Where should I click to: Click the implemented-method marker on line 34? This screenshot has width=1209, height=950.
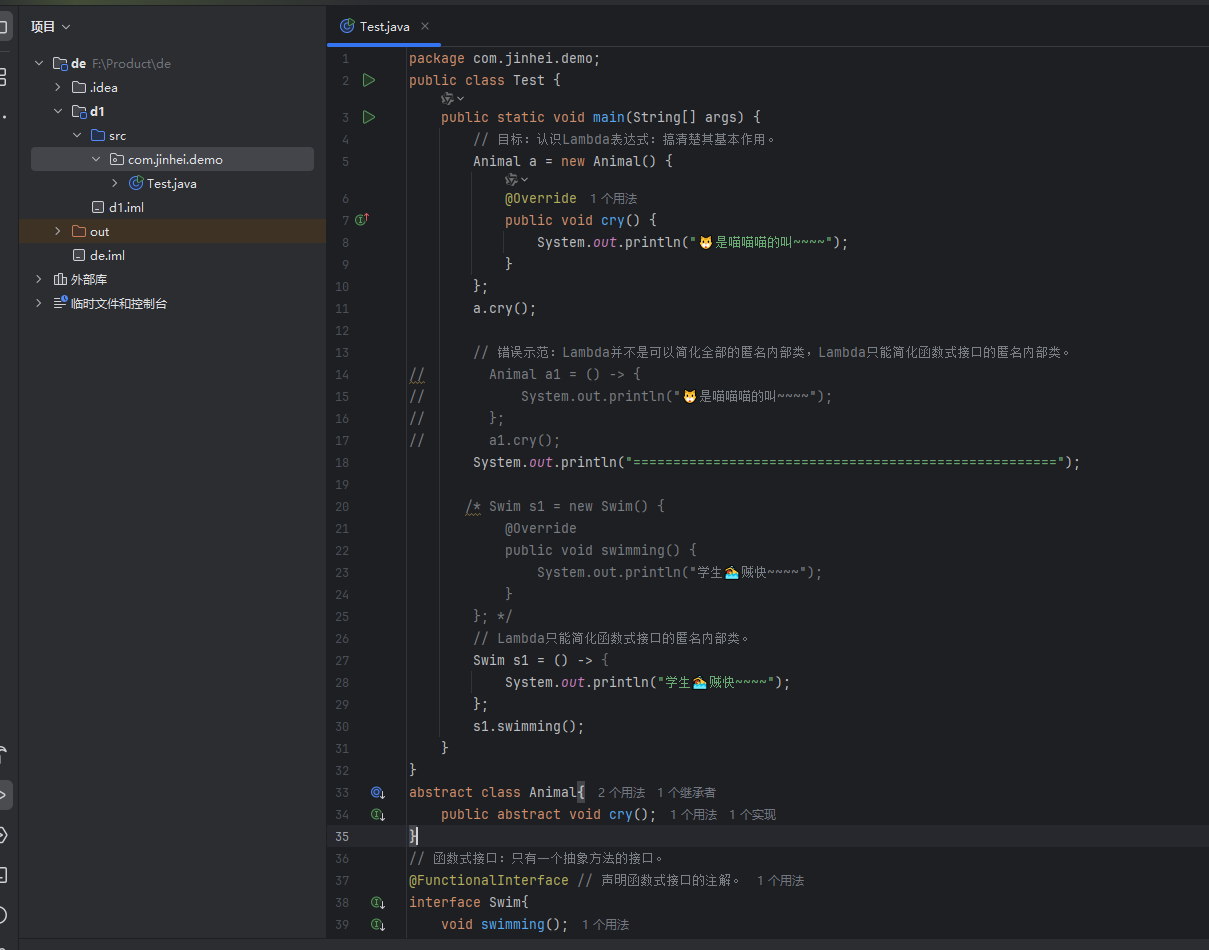tap(377, 814)
